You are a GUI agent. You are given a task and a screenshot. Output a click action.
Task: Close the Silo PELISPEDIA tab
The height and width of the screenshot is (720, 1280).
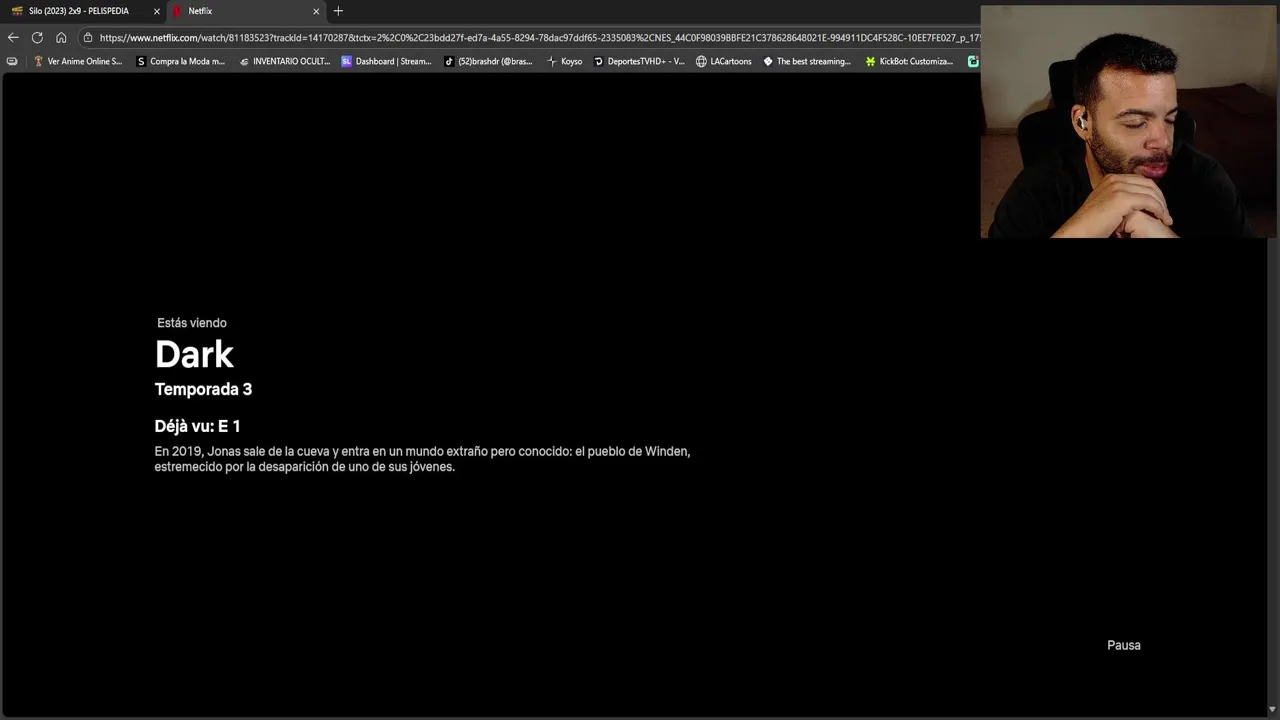(x=156, y=11)
